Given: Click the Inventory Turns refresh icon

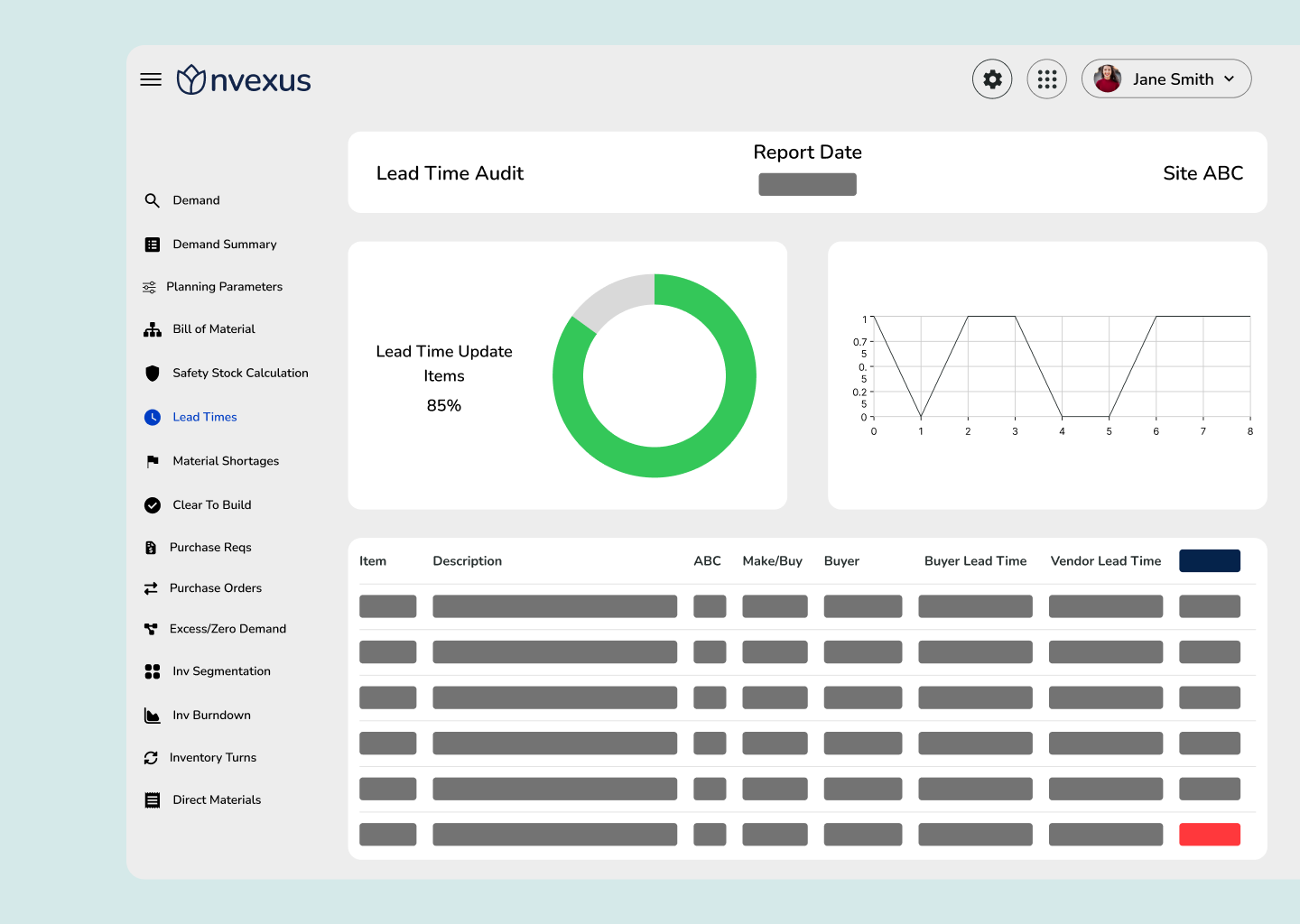Looking at the screenshot, I should pyautogui.click(x=151, y=758).
